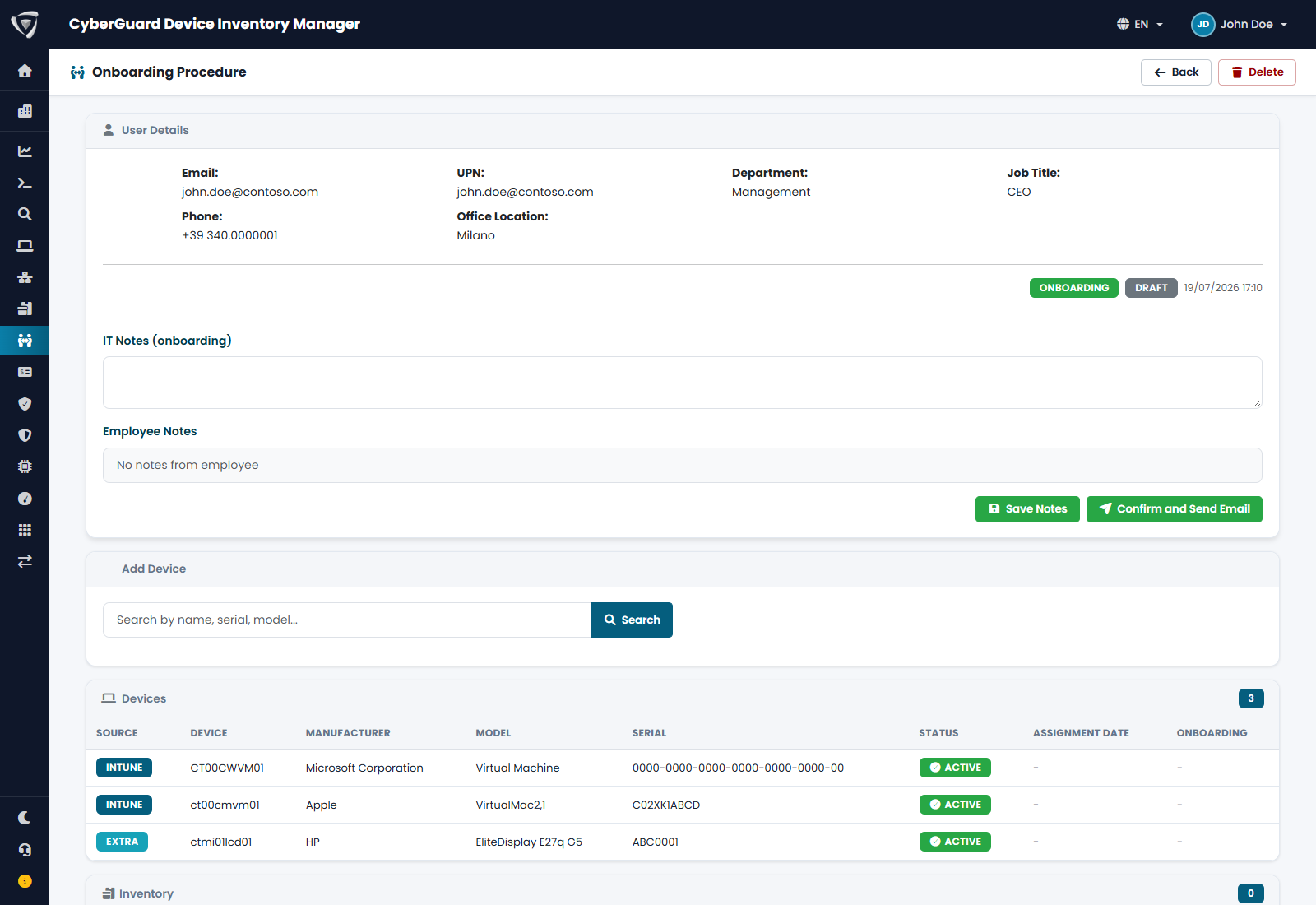Delete the onboarding procedure
Viewport: 1316px width, 905px height.
tap(1257, 72)
